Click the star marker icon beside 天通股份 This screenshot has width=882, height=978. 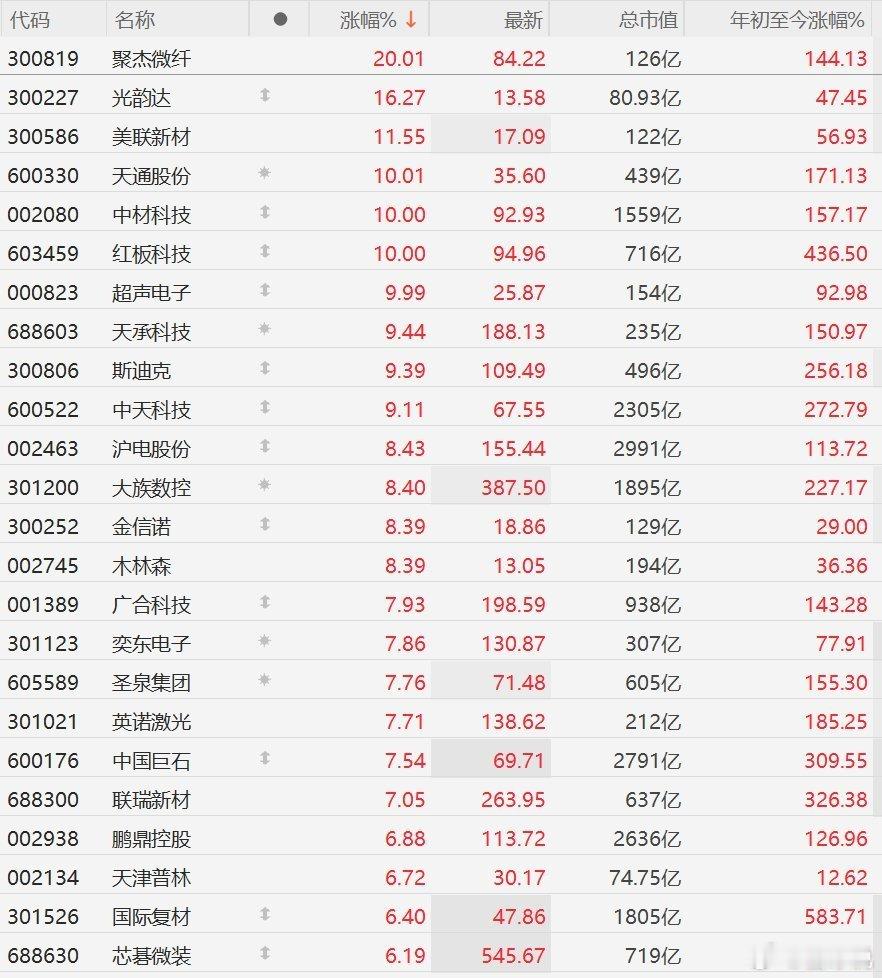click(x=264, y=173)
